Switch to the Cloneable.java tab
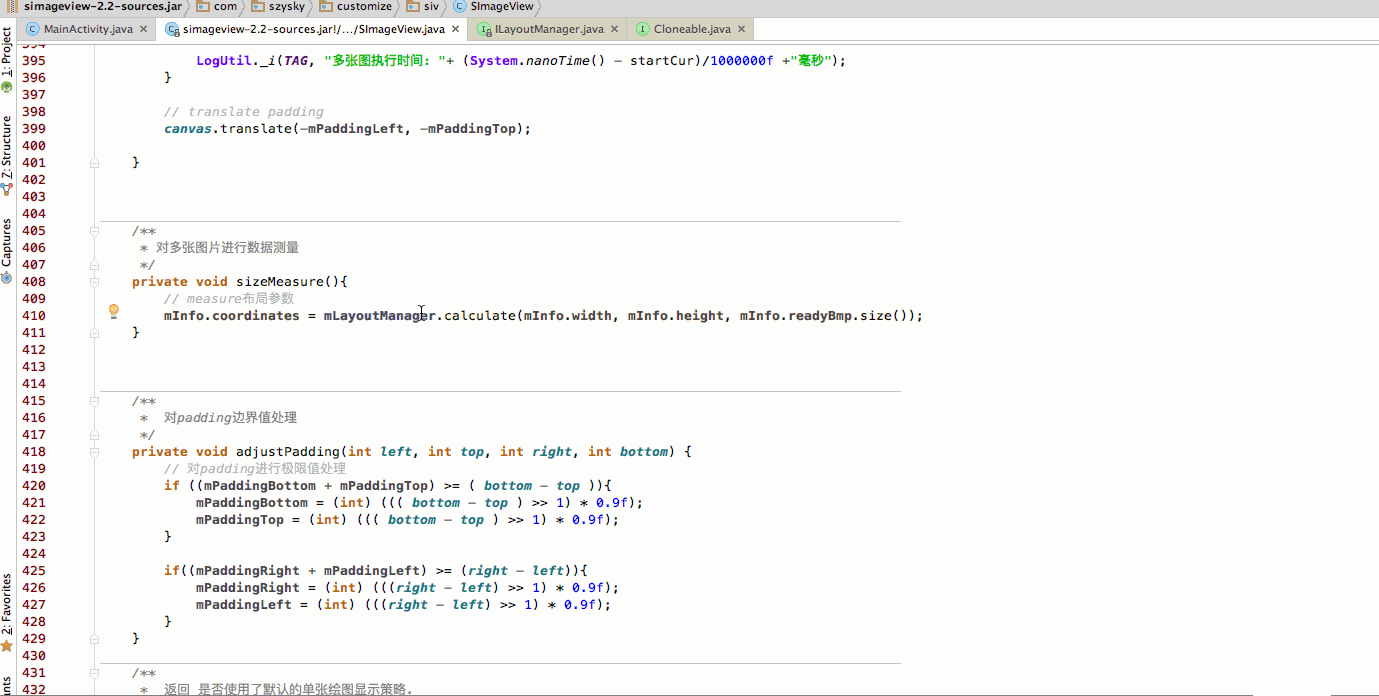The image size is (1379, 696). coord(692,29)
